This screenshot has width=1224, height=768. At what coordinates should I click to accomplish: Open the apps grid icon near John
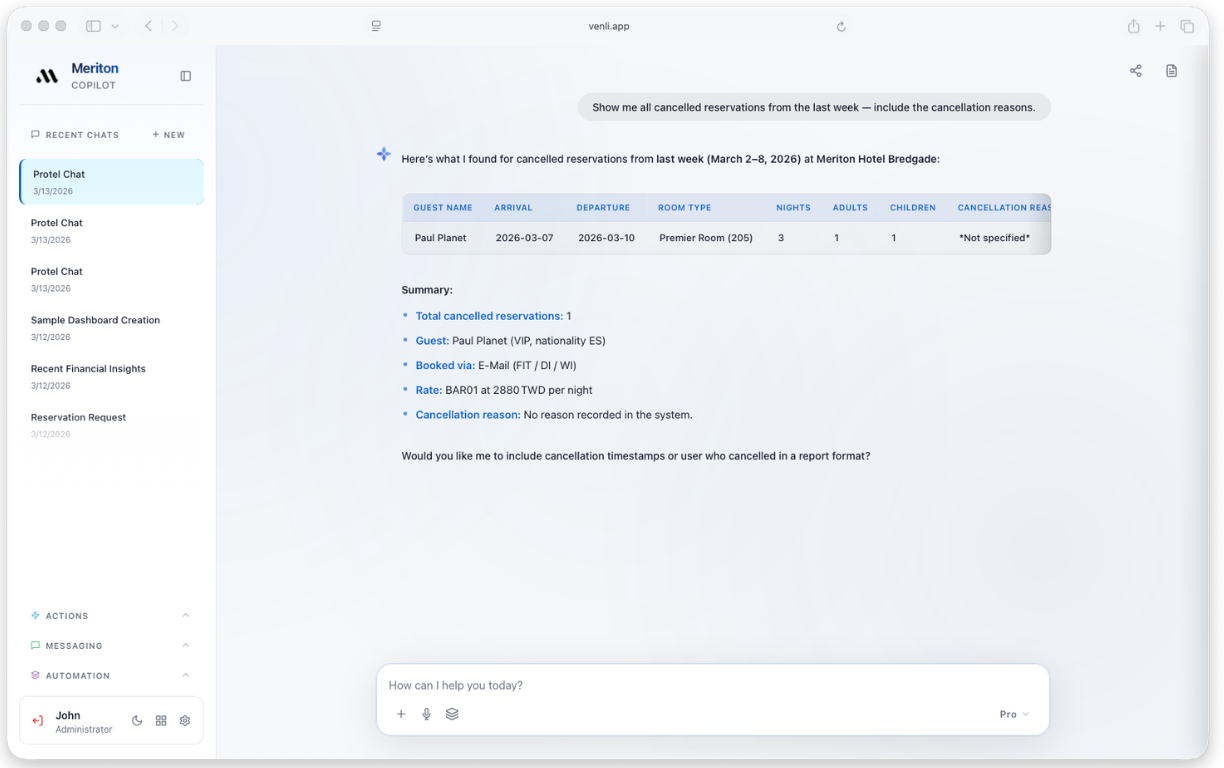pos(161,721)
